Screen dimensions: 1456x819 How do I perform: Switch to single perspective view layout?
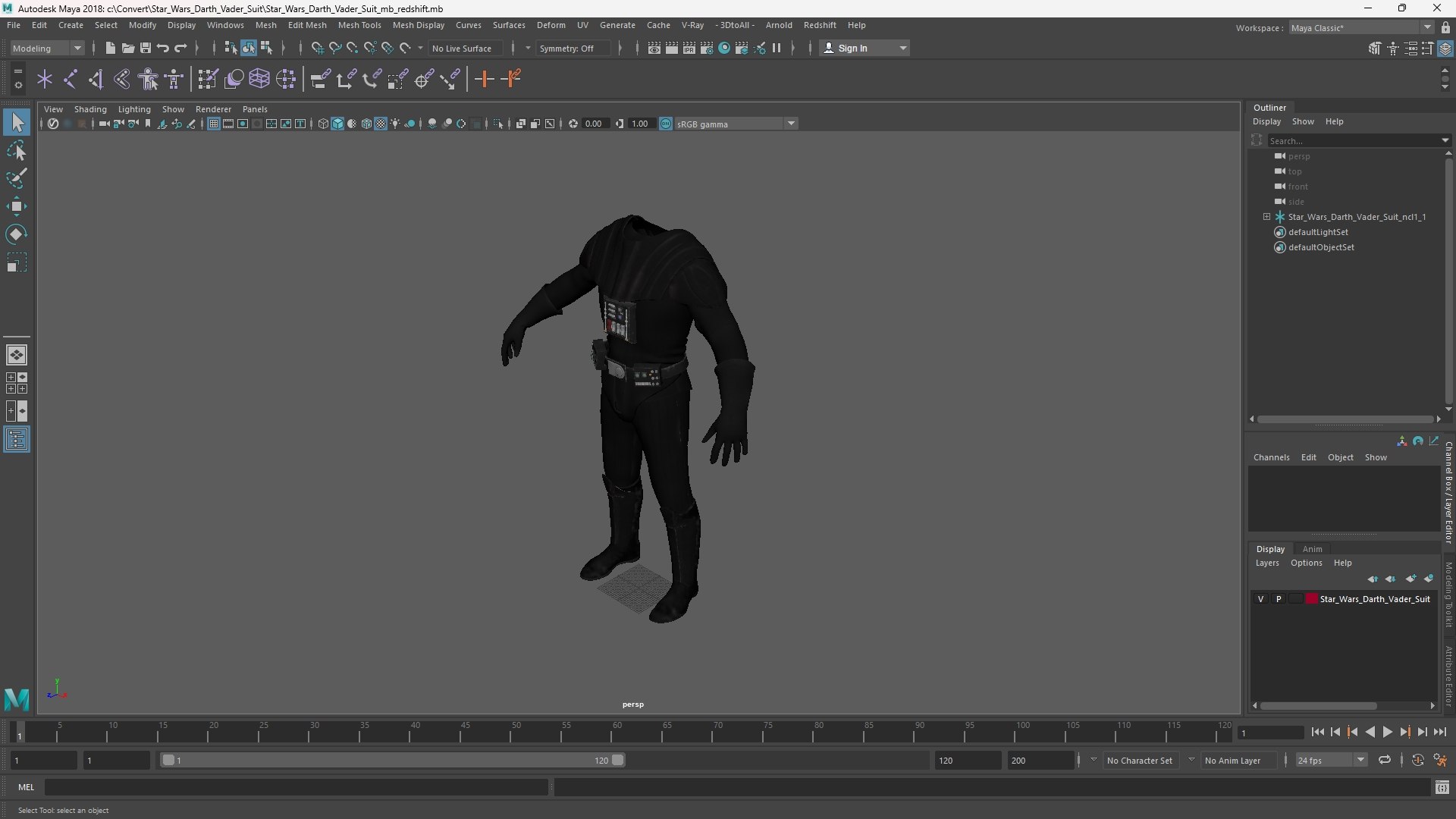[17, 355]
